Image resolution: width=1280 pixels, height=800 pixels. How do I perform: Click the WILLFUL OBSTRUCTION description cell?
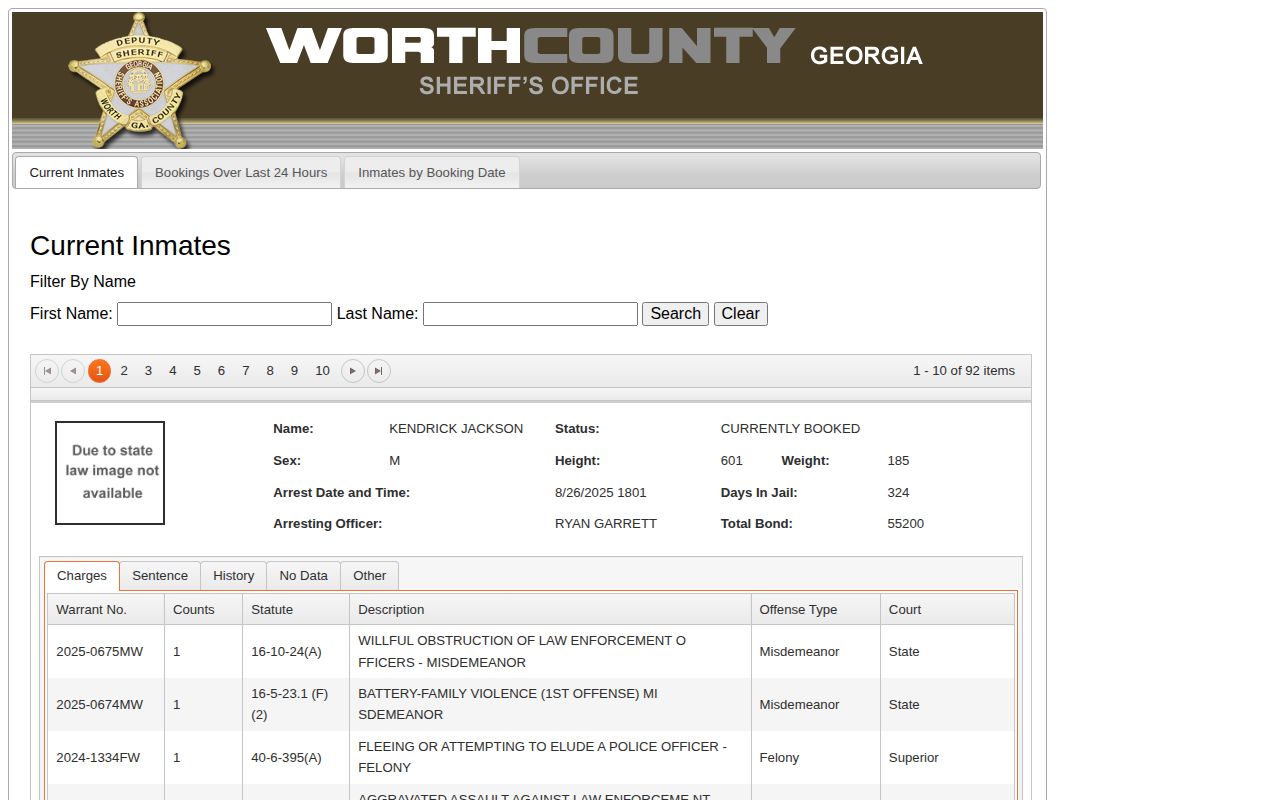click(x=551, y=652)
